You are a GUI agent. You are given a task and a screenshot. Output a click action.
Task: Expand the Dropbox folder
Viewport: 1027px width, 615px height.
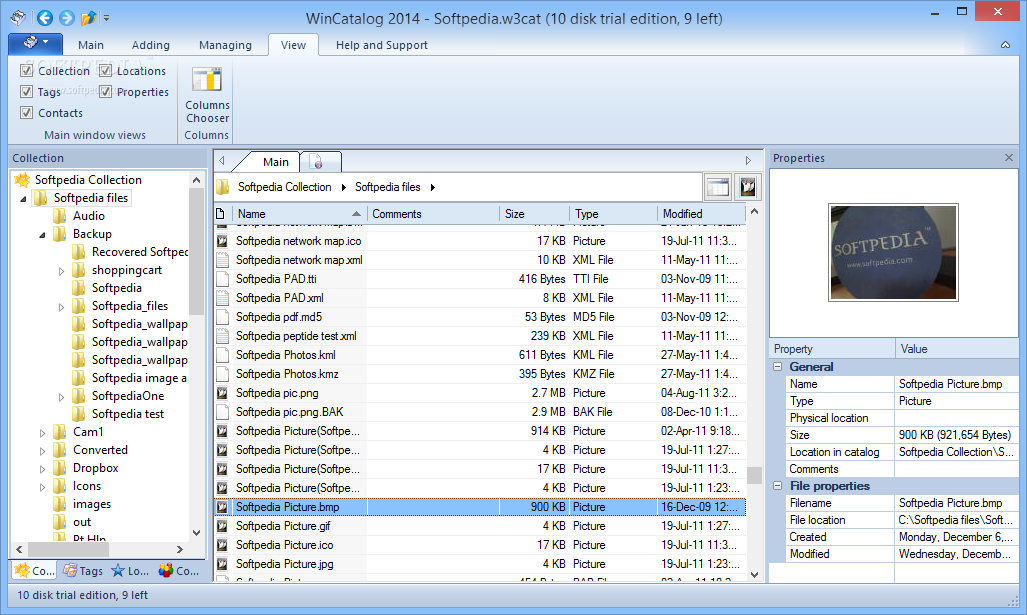pos(43,468)
